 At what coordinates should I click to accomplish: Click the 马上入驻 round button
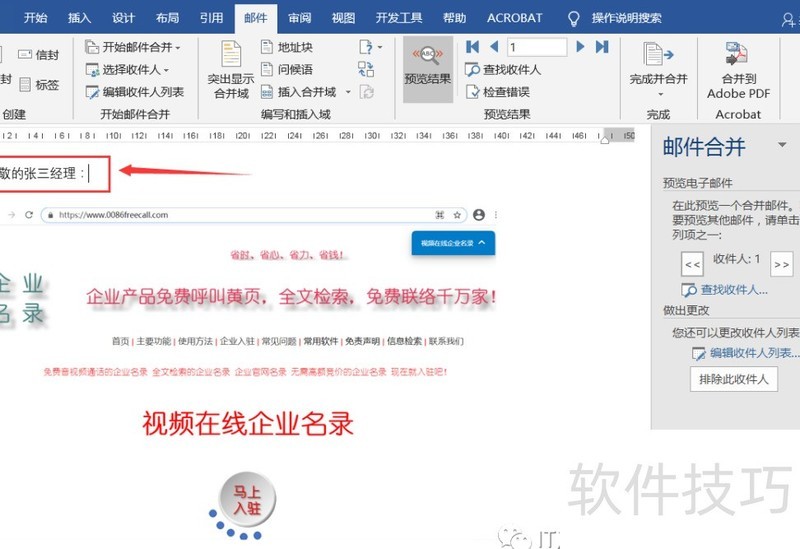(247, 498)
